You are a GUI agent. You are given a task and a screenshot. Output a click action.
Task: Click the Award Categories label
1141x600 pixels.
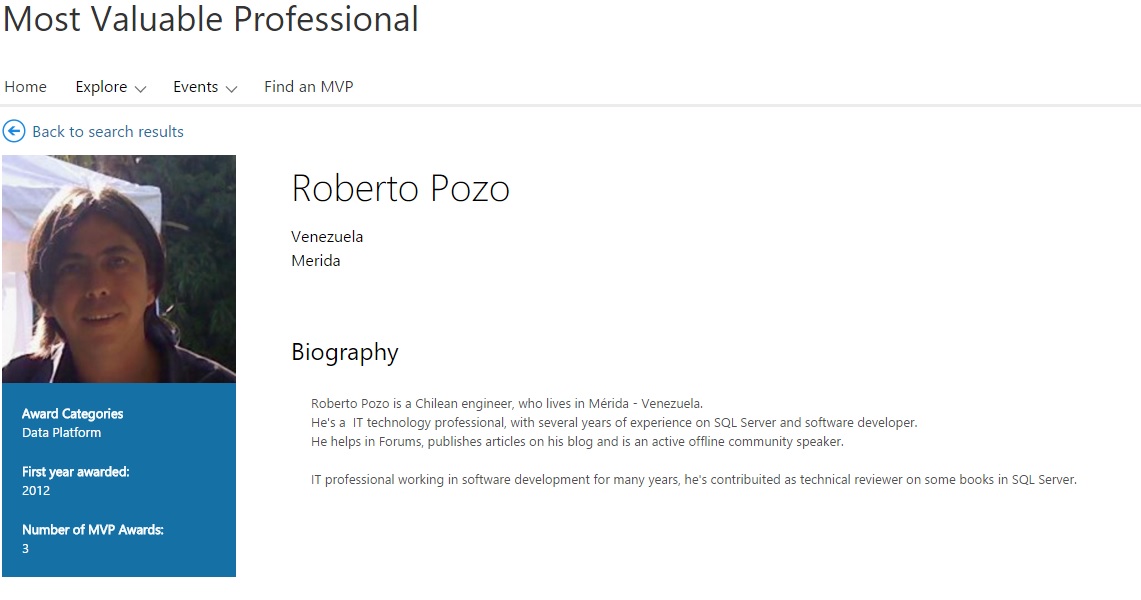[x=73, y=414]
